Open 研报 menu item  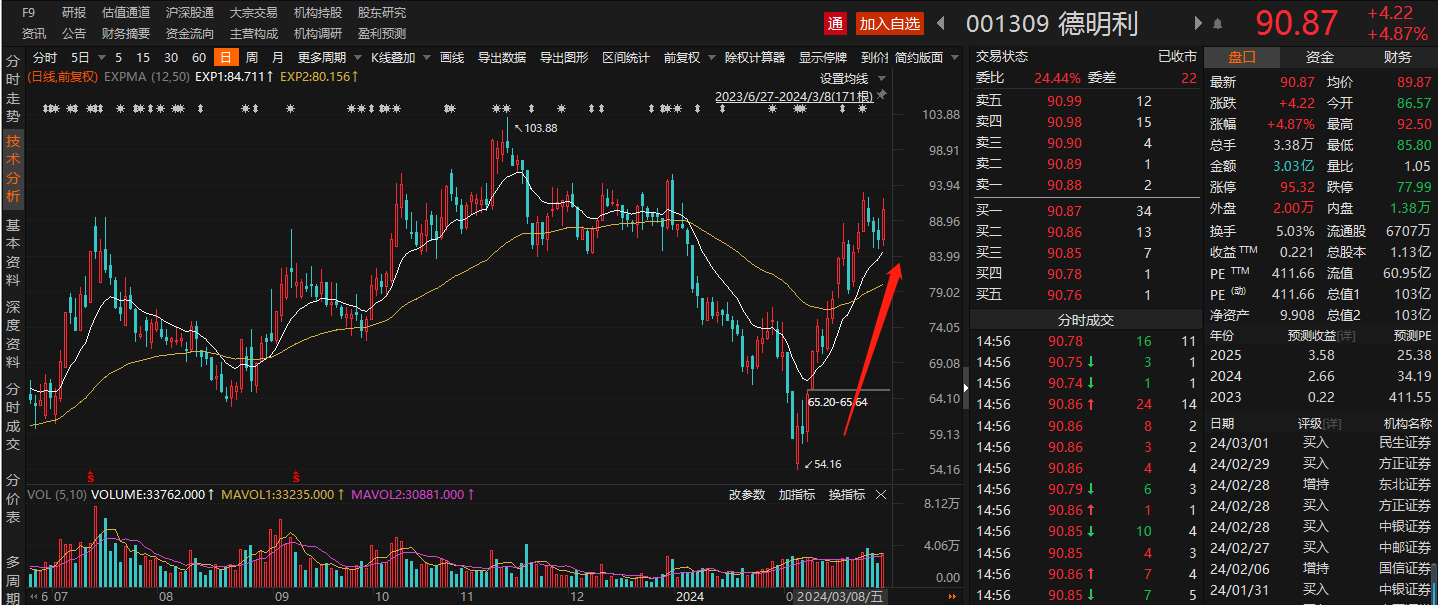(74, 13)
